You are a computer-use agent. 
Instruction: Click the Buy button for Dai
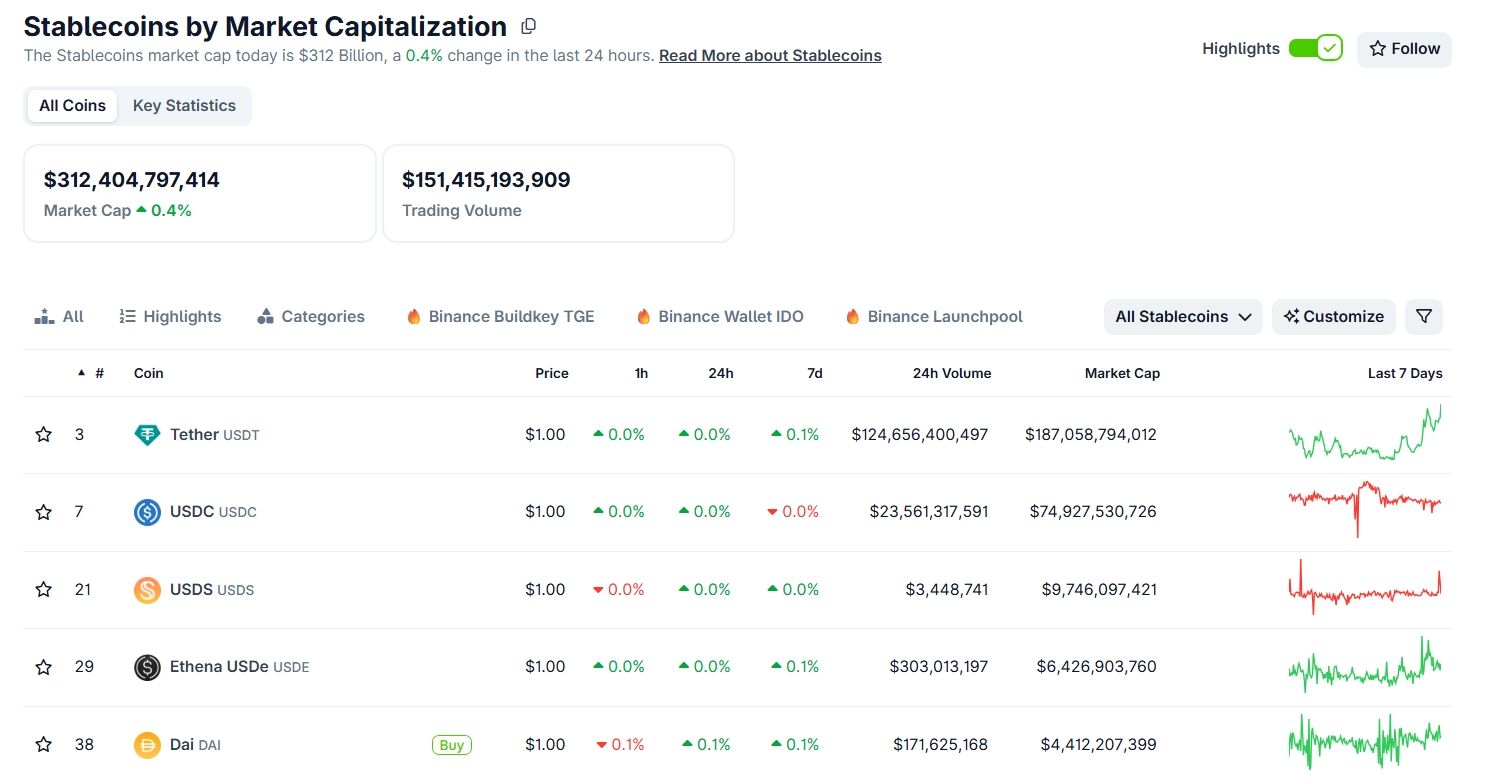pos(451,744)
